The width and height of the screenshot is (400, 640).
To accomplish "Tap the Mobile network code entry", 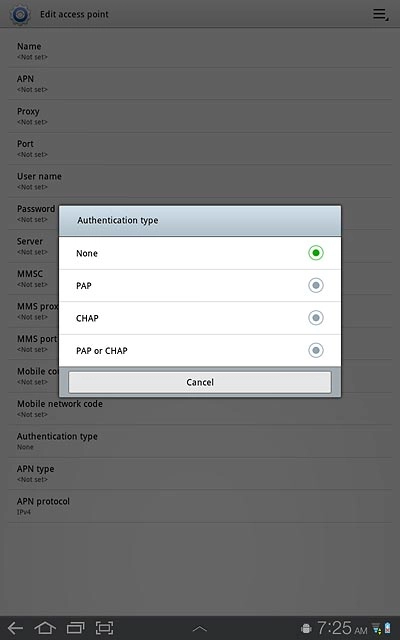I will [x=200, y=409].
